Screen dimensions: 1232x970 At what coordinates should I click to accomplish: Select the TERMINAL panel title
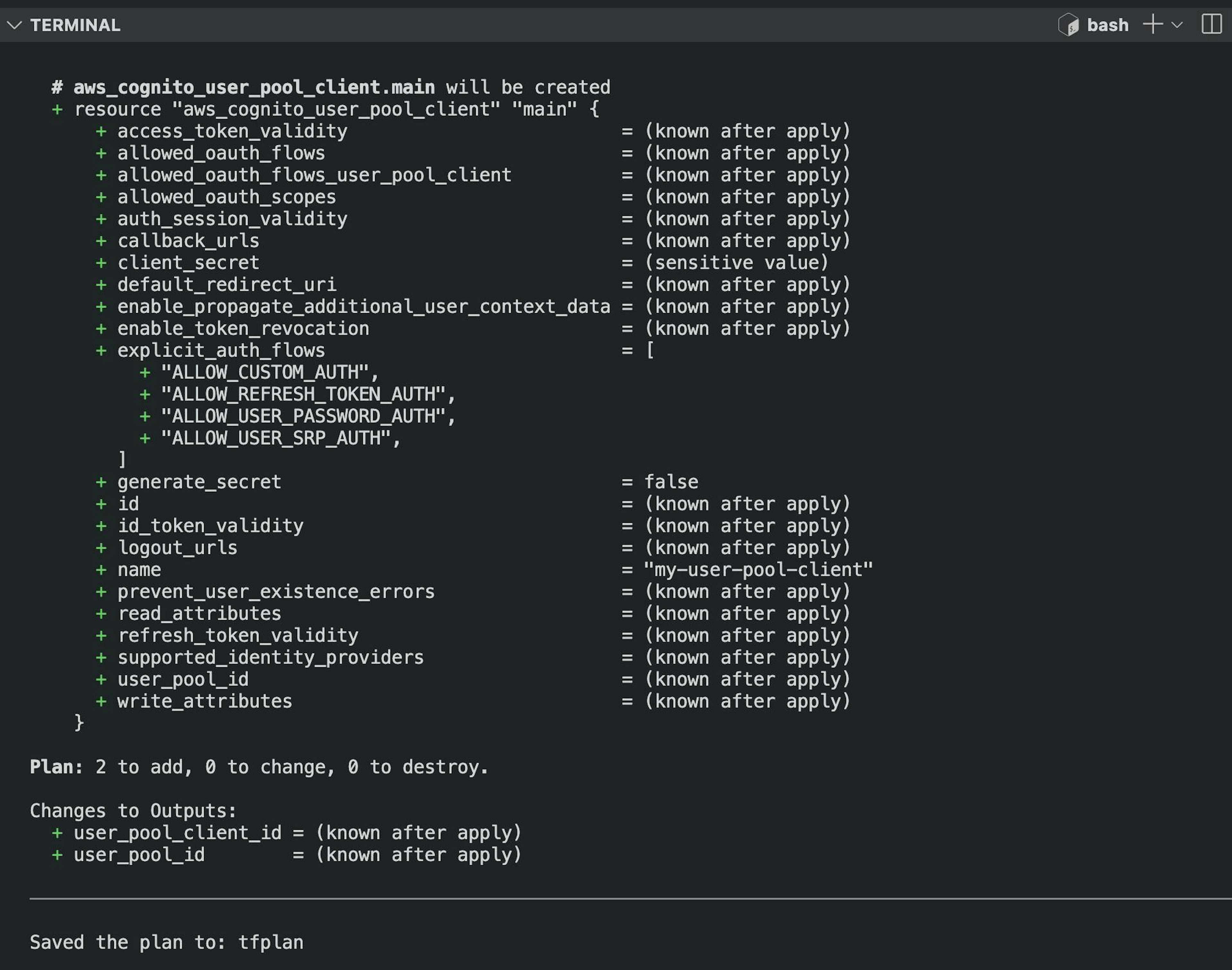click(75, 25)
